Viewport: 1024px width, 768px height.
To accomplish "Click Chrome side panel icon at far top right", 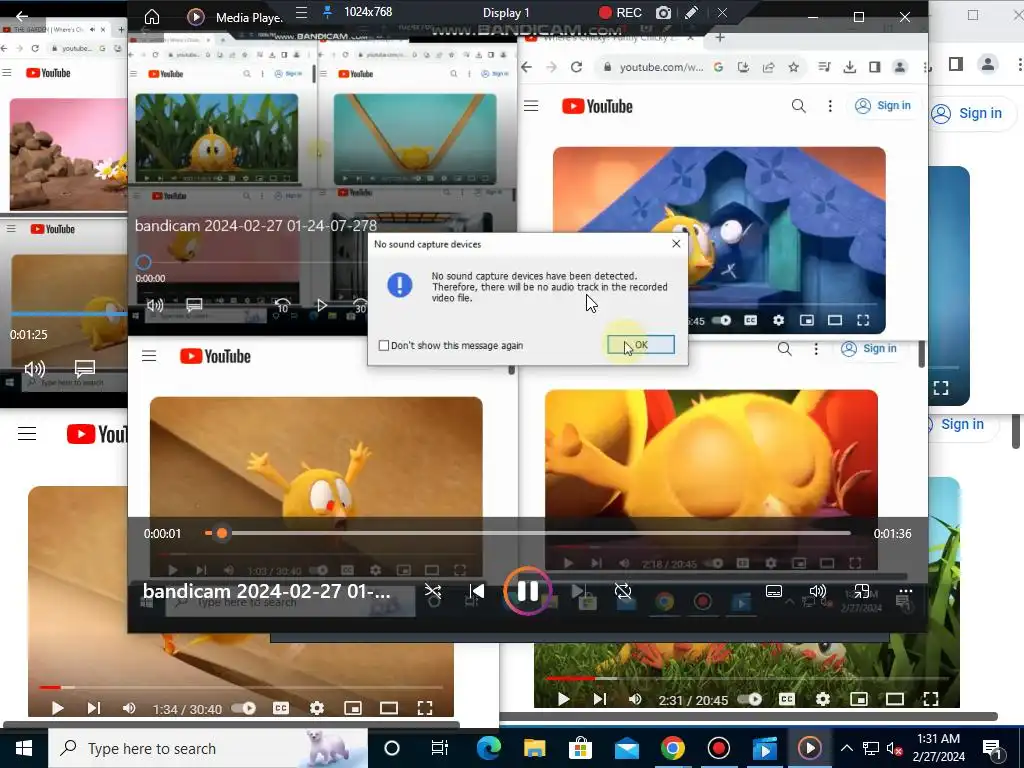I will tap(955, 64).
